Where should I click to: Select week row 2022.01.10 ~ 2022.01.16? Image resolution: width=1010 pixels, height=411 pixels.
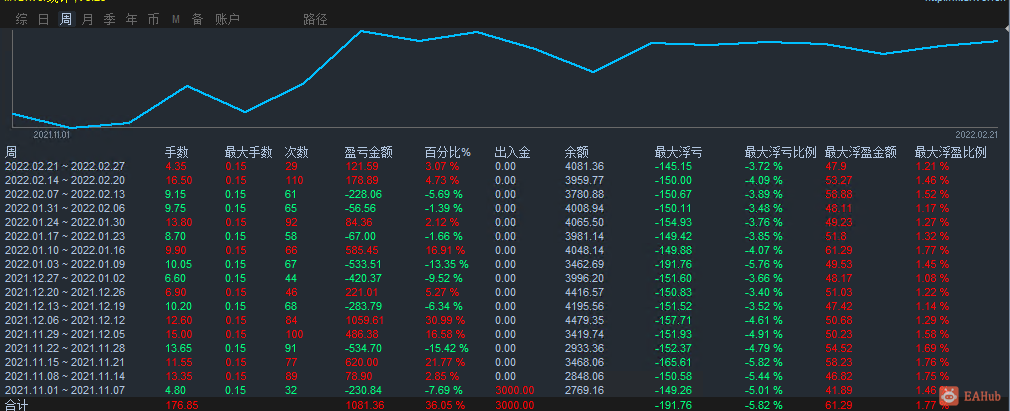(505, 250)
